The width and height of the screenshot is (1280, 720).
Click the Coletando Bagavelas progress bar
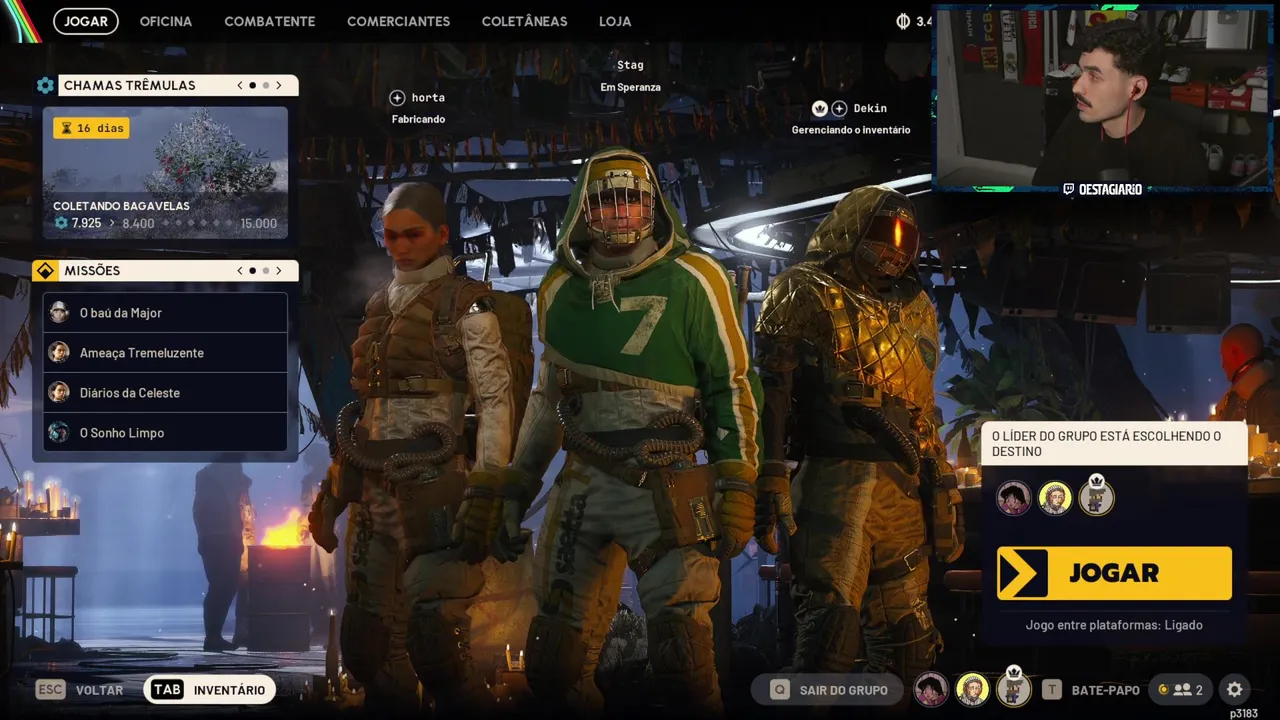(x=197, y=224)
